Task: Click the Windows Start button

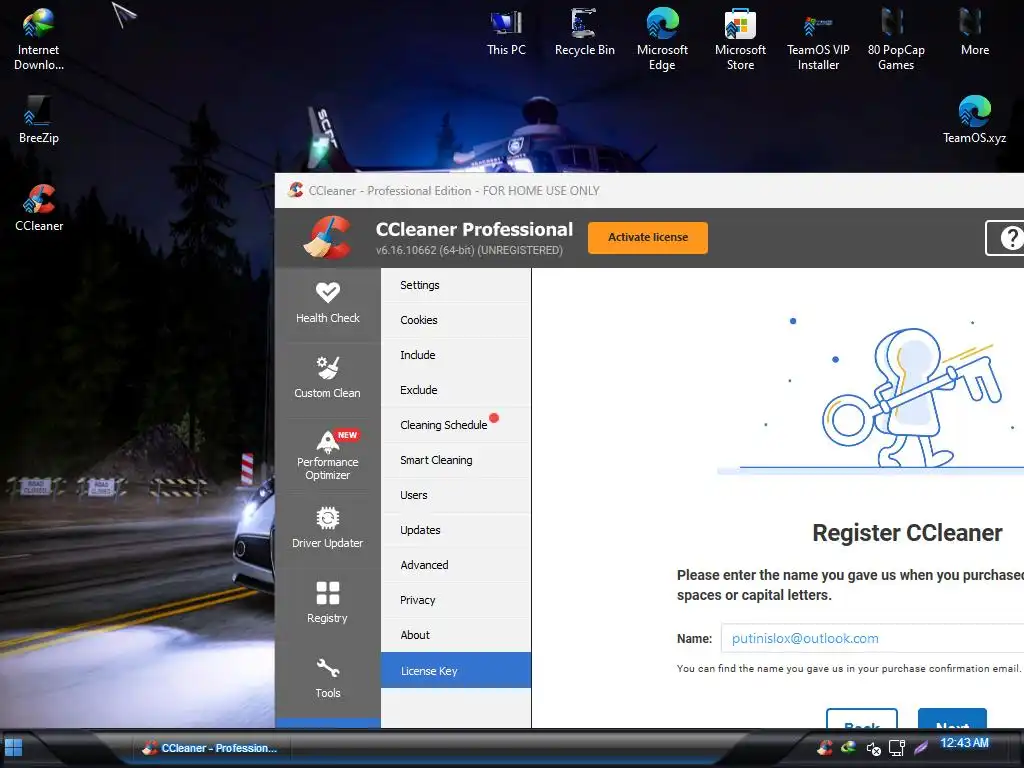Action: (x=14, y=748)
